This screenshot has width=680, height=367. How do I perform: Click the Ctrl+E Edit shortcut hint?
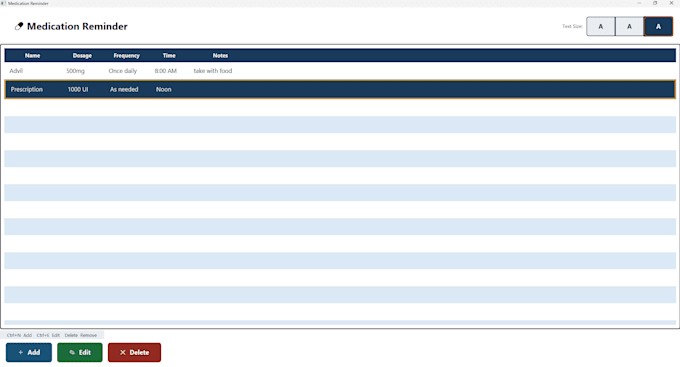(48, 335)
